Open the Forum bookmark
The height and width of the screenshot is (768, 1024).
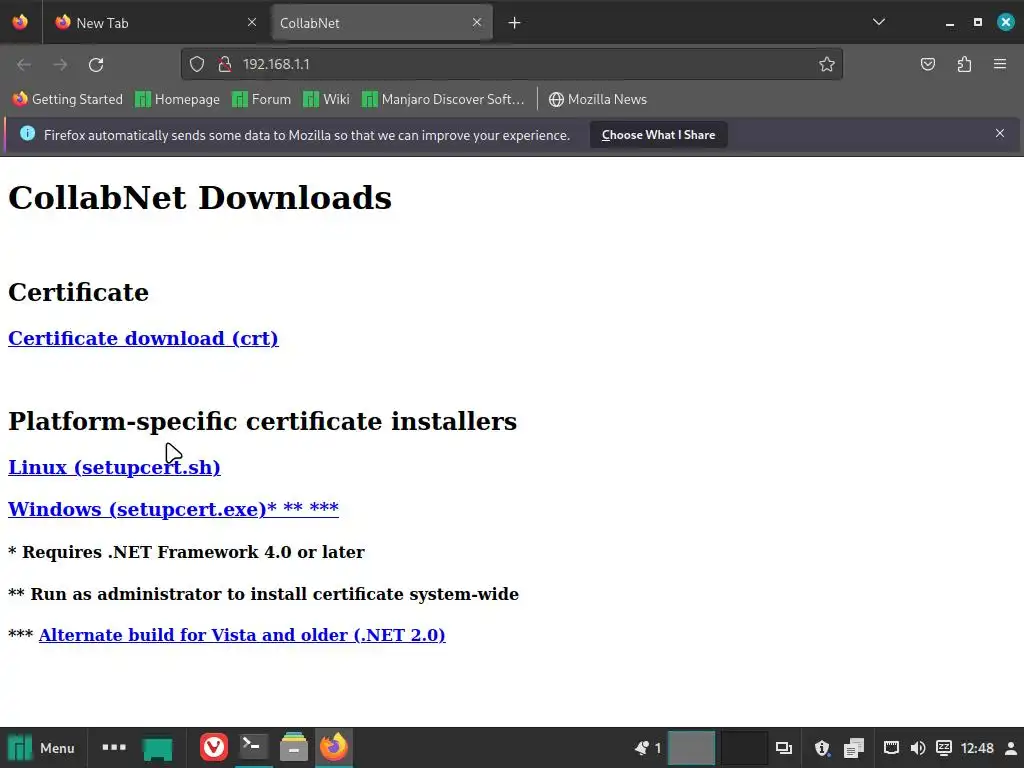[261, 99]
